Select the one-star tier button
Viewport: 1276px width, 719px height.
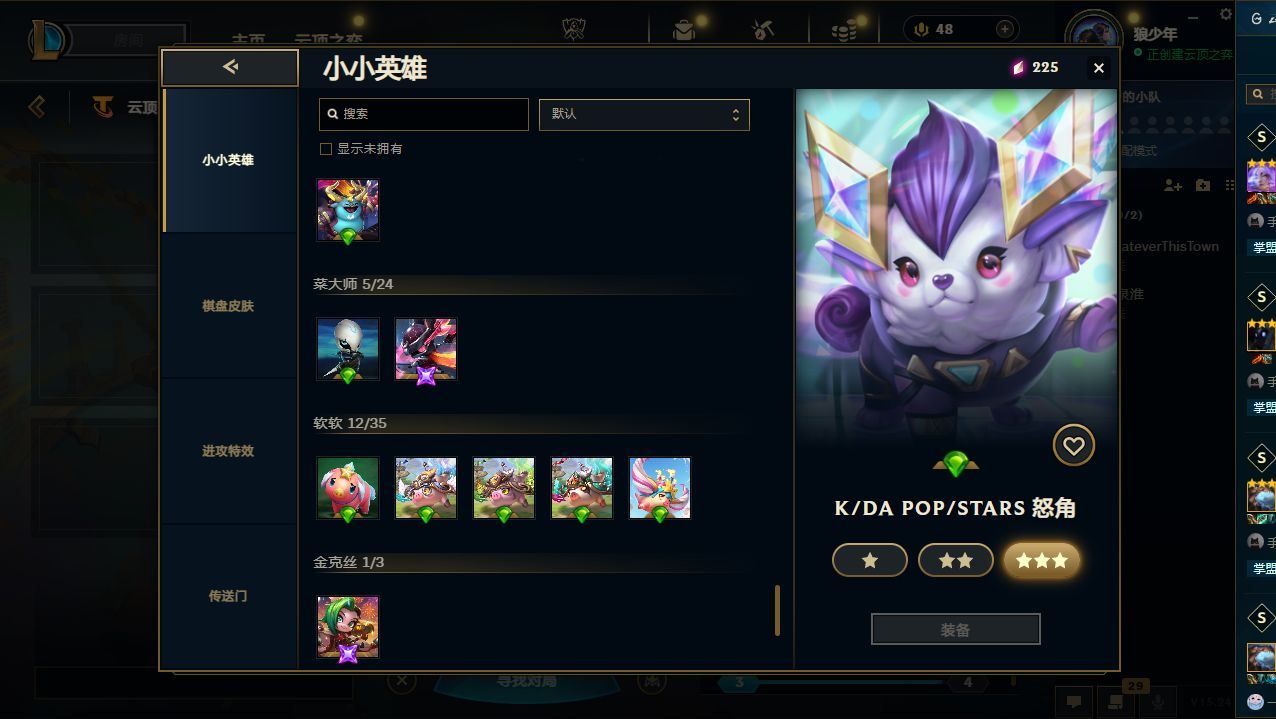pos(869,561)
